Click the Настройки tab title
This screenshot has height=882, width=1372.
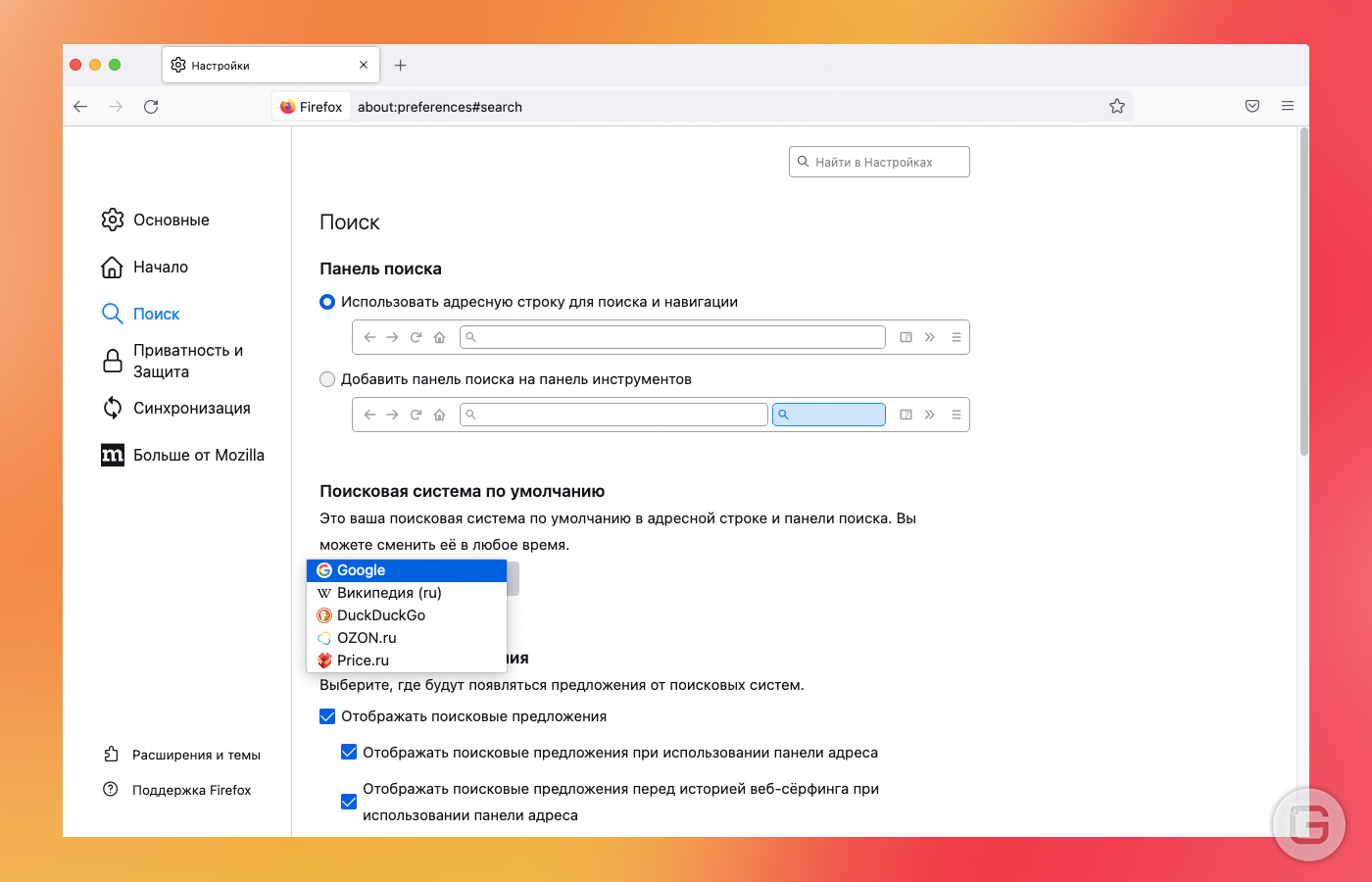(x=220, y=66)
